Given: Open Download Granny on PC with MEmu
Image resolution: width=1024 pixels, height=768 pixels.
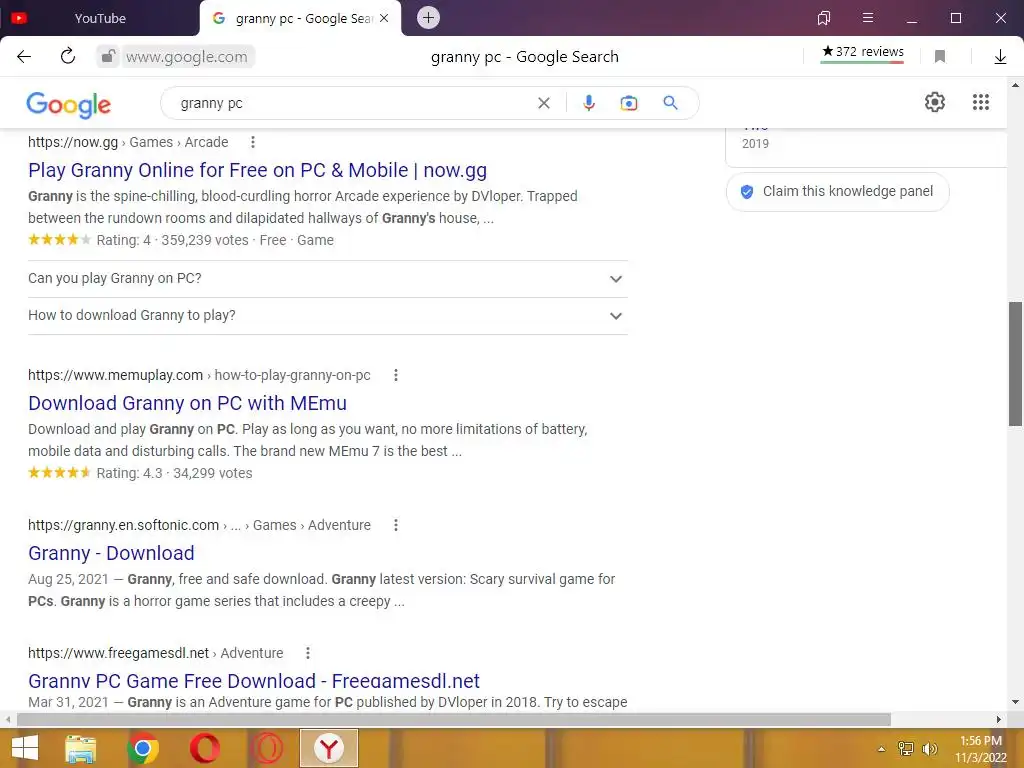Looking at the screenshot, I should pyautogui.click(x=187, y=404).
